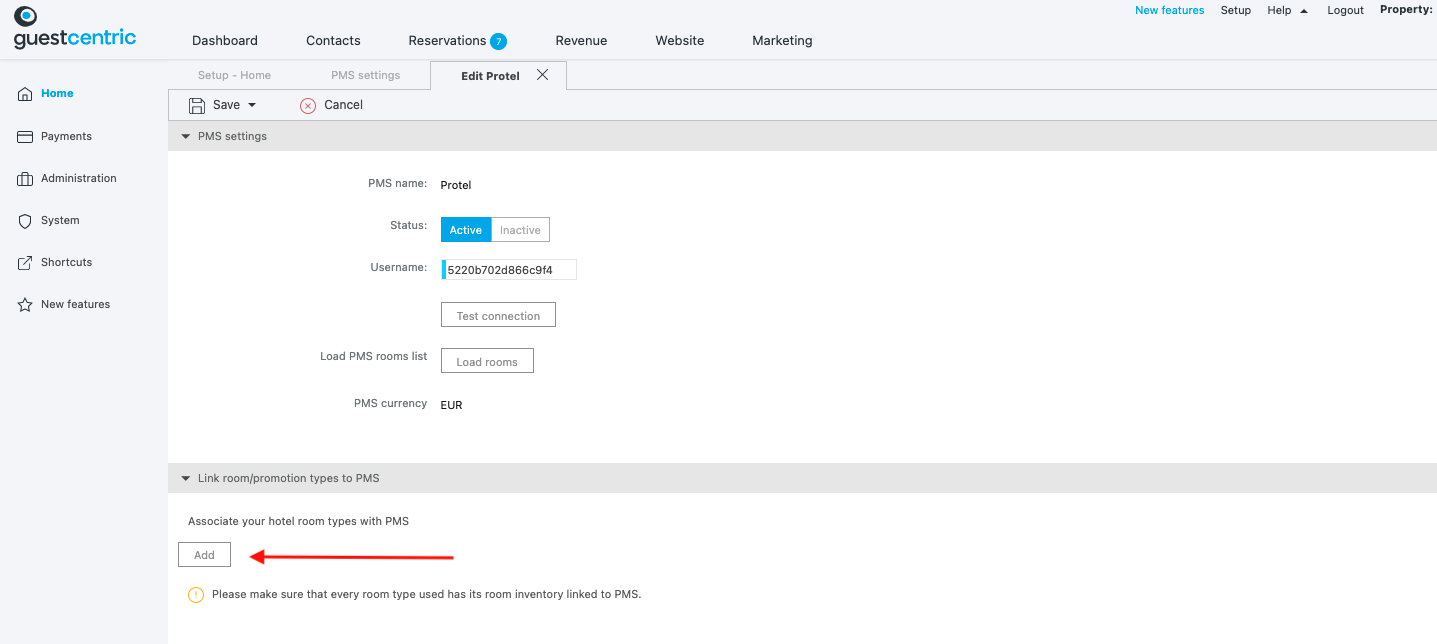Open Administration in sidebar

pos(79,178)
